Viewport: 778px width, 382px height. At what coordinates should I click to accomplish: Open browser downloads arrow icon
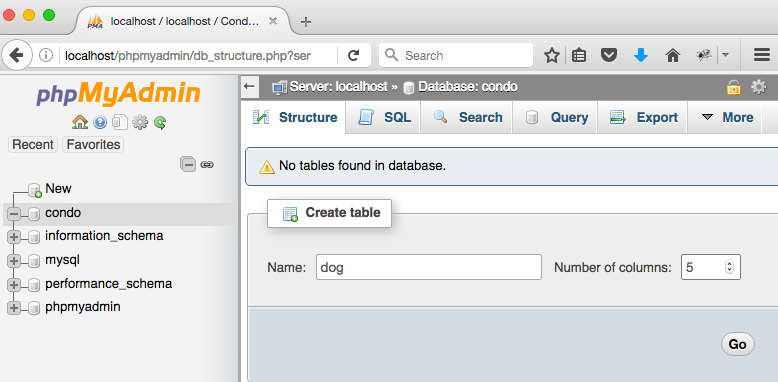[x=641, y=55]
